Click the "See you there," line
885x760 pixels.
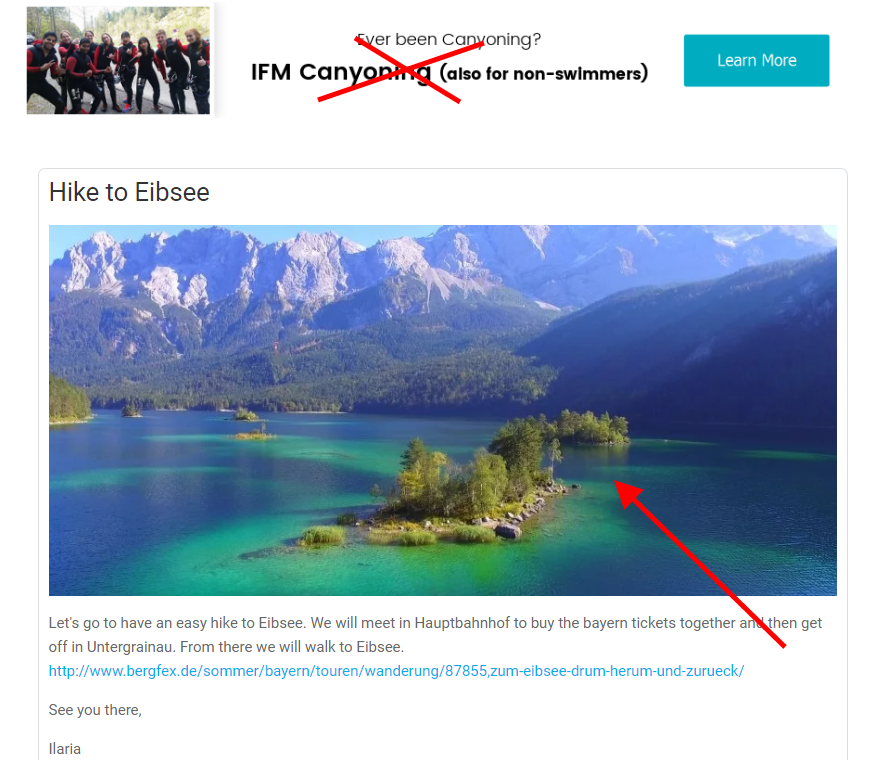tap(95, 710)
